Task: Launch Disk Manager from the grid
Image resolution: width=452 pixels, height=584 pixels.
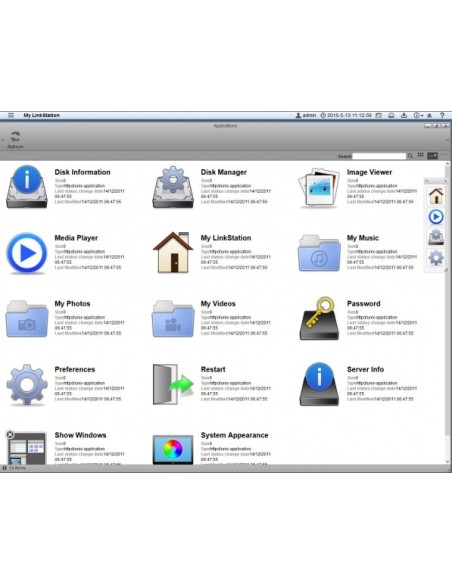Action: pos(173,187)
